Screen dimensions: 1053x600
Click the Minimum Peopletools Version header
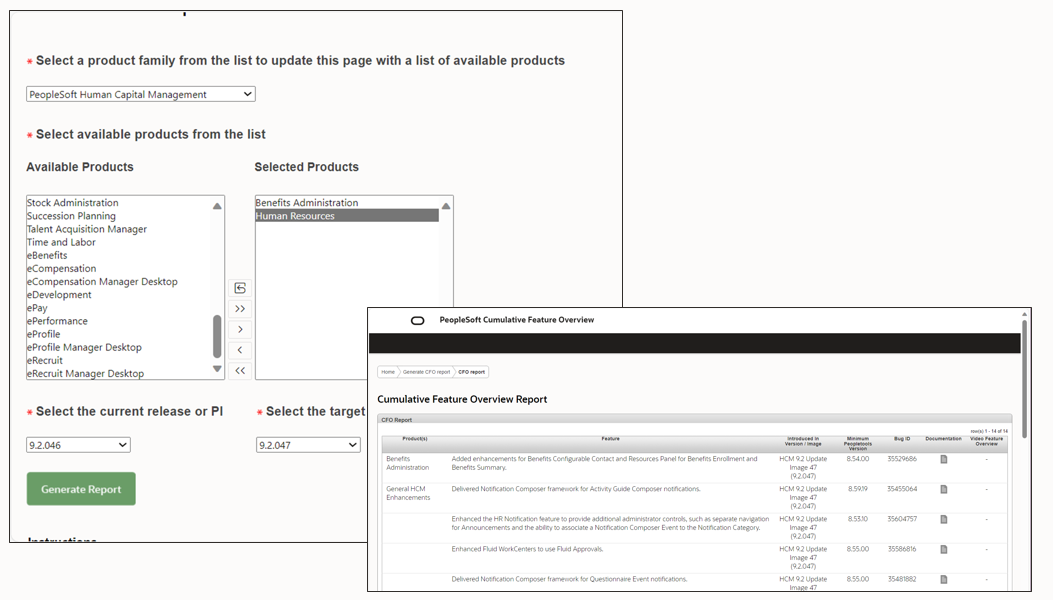(x=858, y=443)
